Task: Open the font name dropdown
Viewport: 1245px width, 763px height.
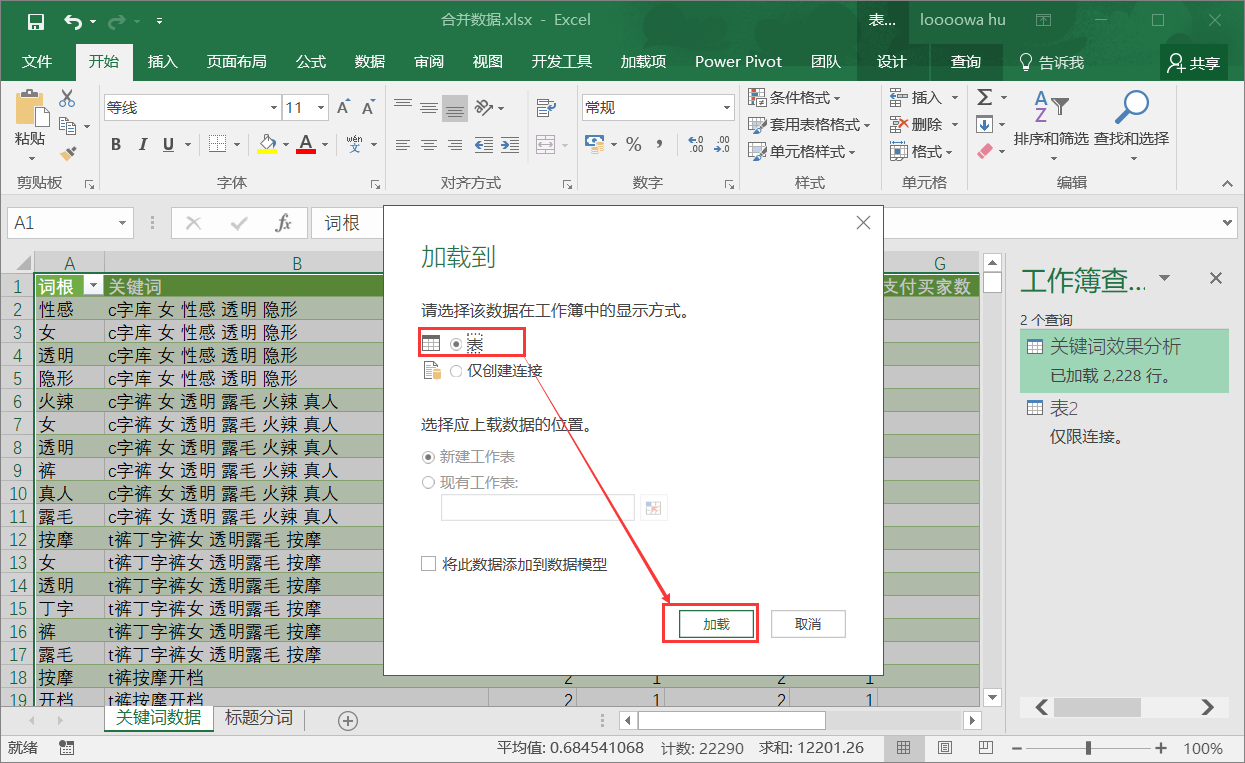Action: (274, 108)
